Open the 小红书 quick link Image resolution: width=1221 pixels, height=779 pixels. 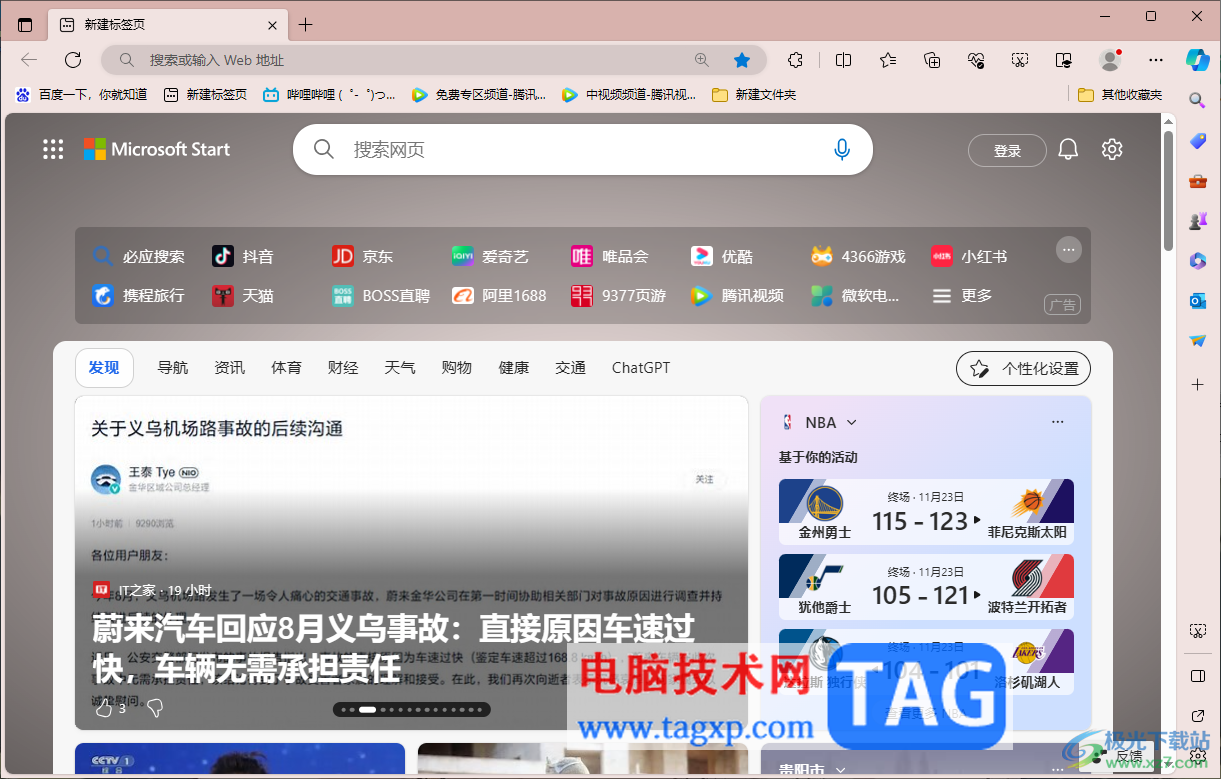coord(969,256)
